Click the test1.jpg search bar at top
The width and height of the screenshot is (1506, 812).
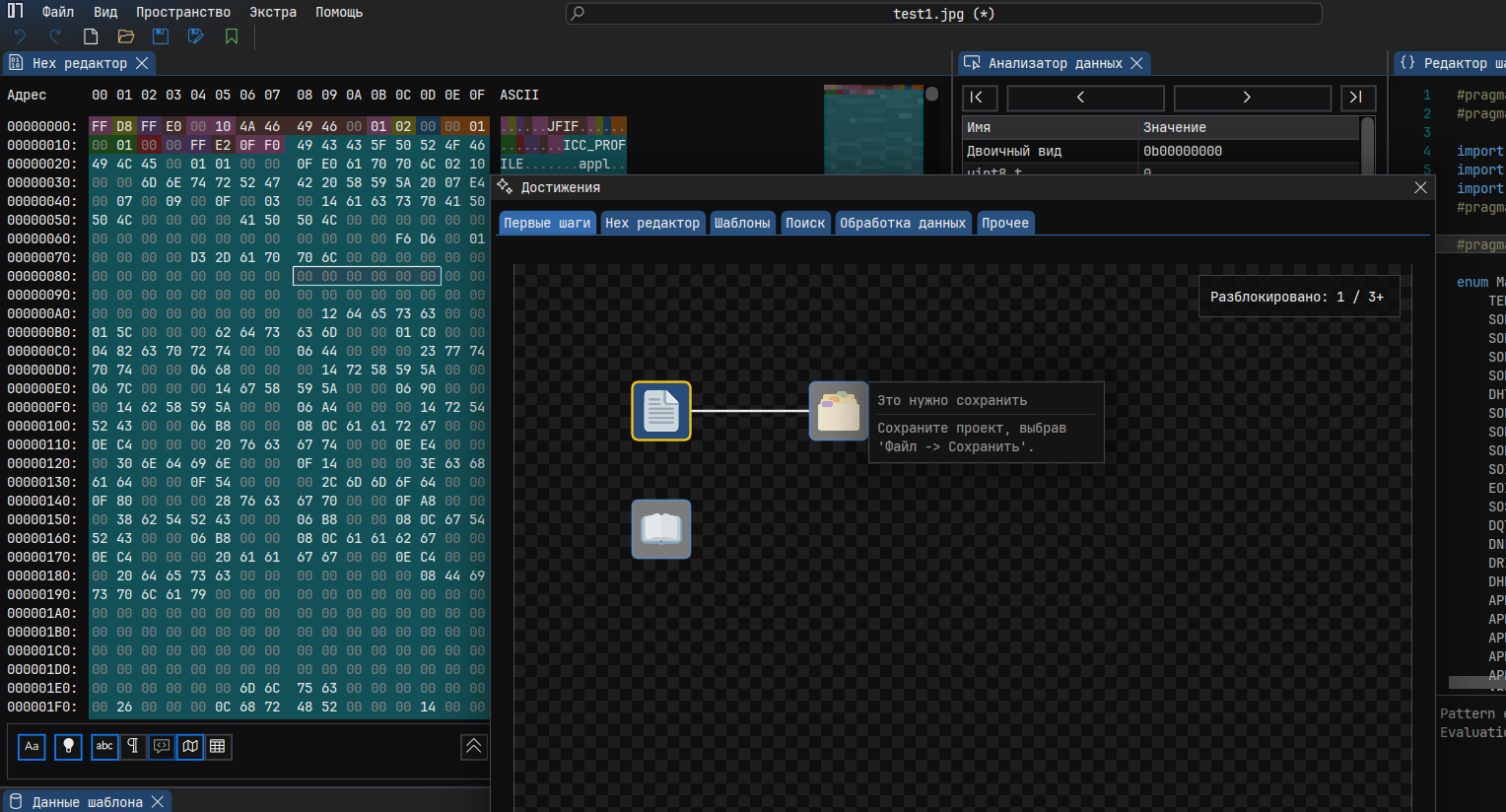coord(943,14)
